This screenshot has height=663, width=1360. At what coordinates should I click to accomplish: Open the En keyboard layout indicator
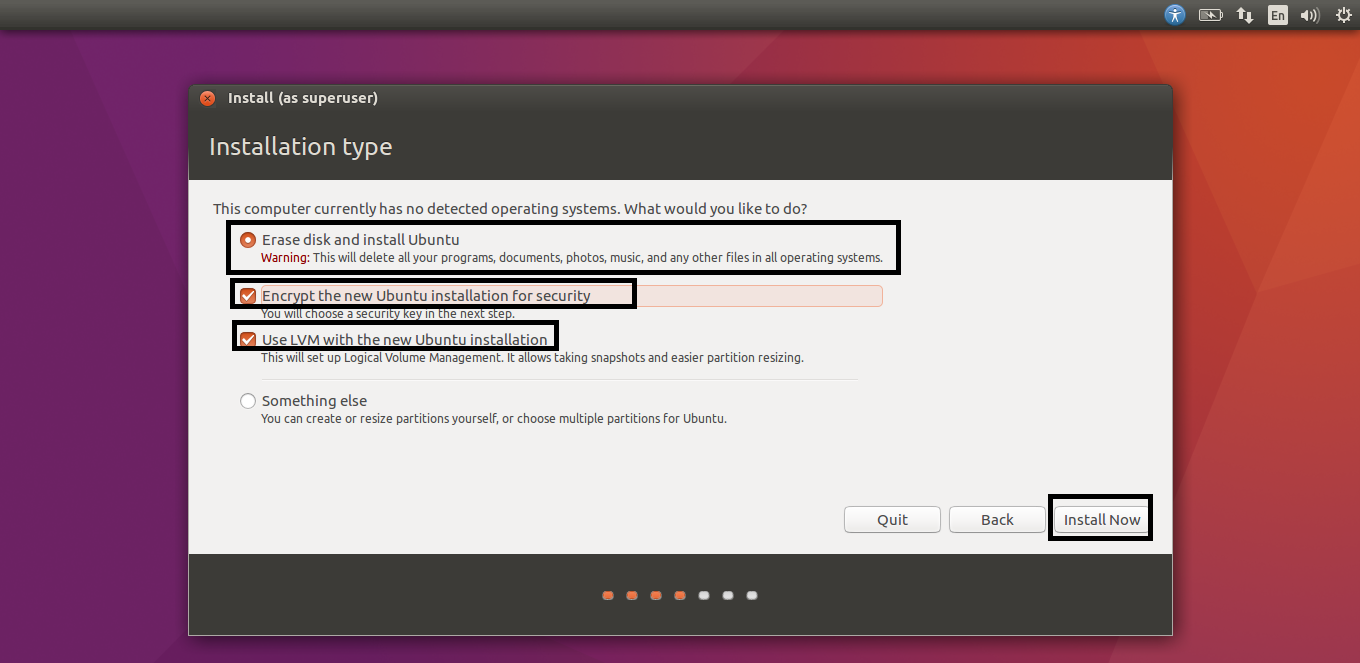click(x=1277, y=15)
